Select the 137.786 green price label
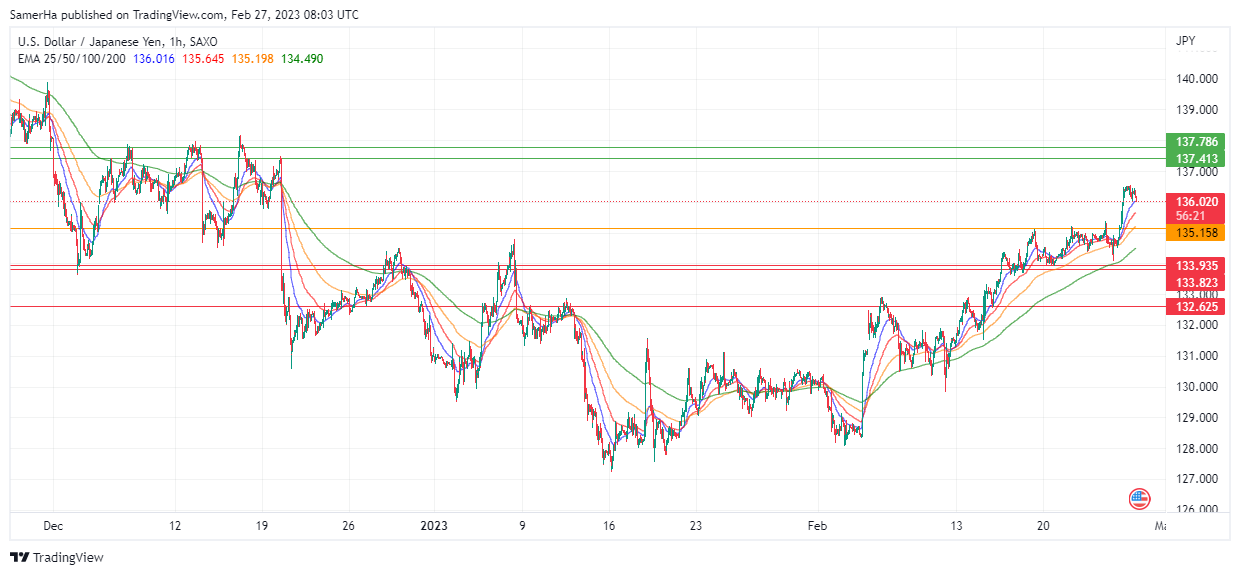Viewport: 1240px width, 575px height. pos(1196,142)
